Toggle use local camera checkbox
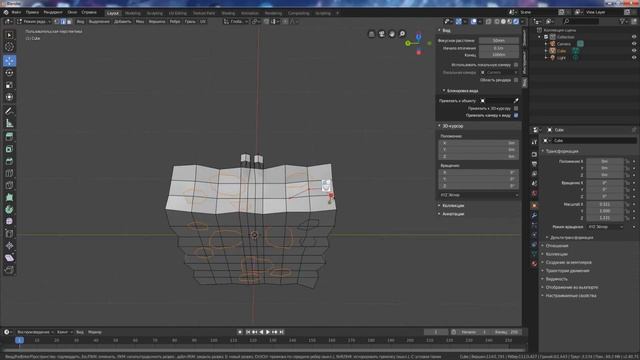This screenshot has height=360, width=640. [x=516, y=65]
